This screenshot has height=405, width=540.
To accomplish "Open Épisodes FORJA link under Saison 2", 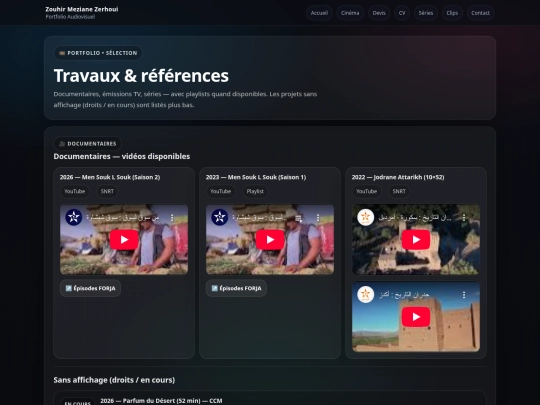I will click(90, 288).
